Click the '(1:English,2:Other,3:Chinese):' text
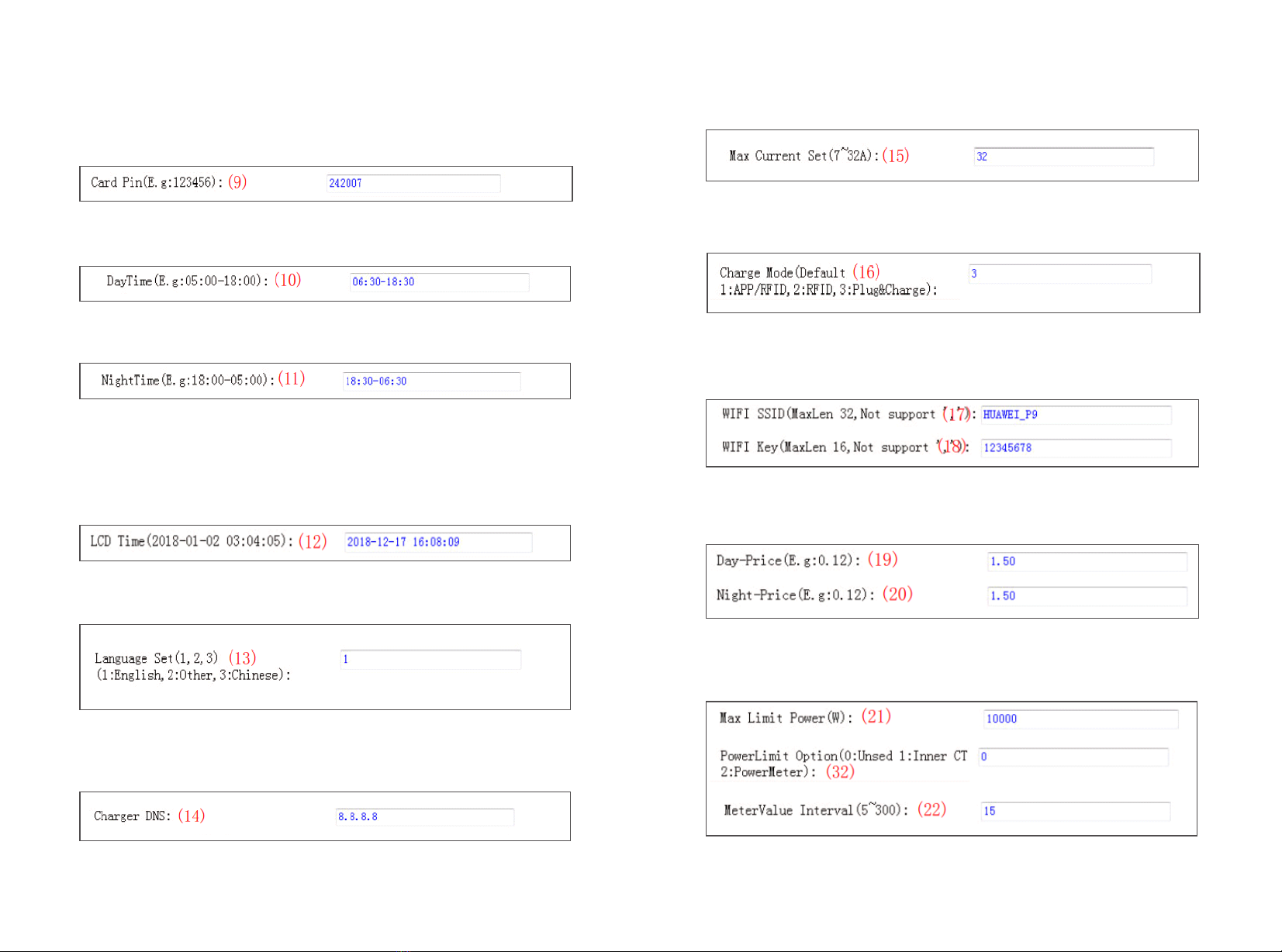1282x952 pixels. (194, 675)
